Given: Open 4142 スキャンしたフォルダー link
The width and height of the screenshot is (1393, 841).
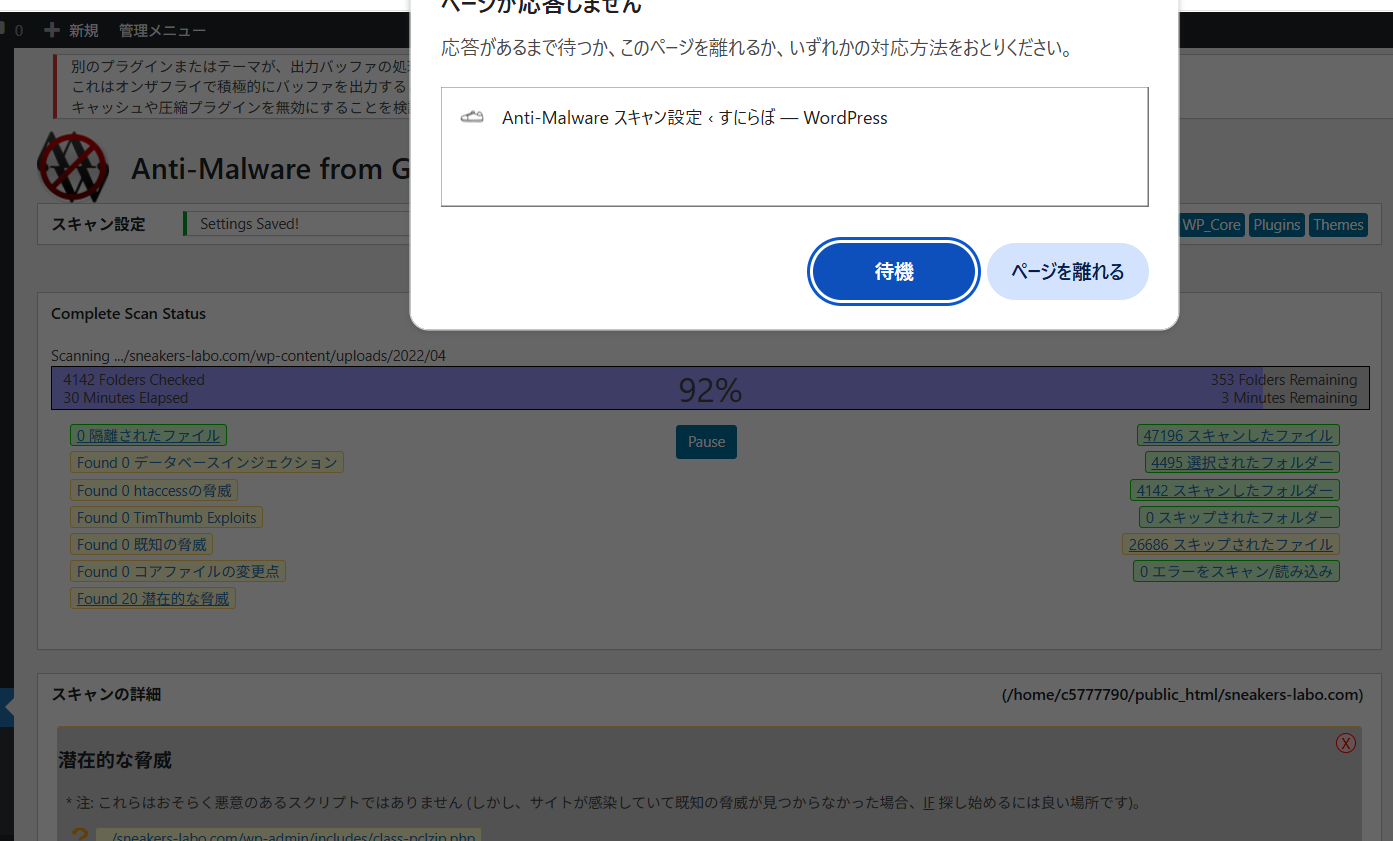Looking at the screenshot, I should (1234, 490).
